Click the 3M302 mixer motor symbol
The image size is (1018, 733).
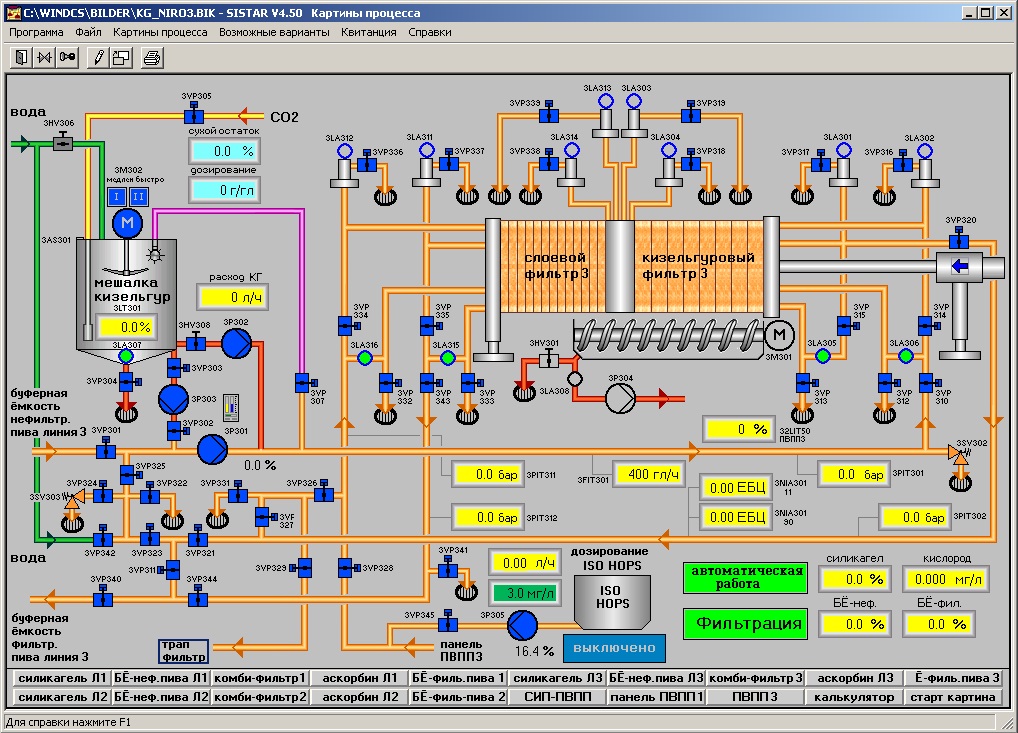click(127, 223)
